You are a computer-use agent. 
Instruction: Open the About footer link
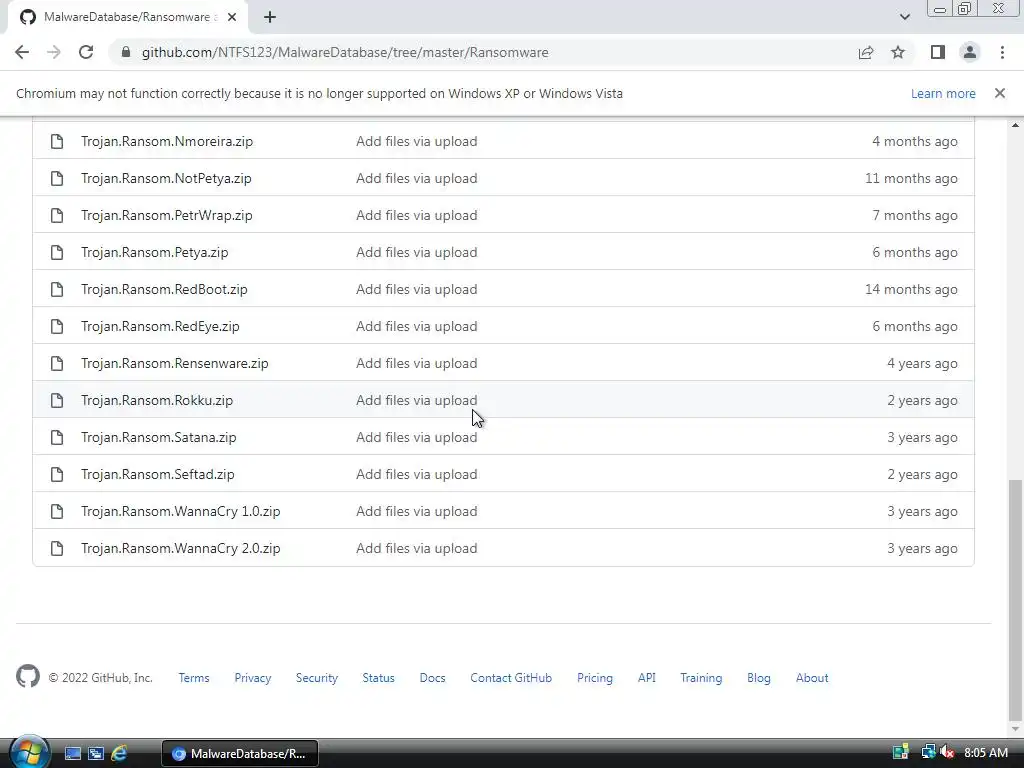(x=812, y=678)
